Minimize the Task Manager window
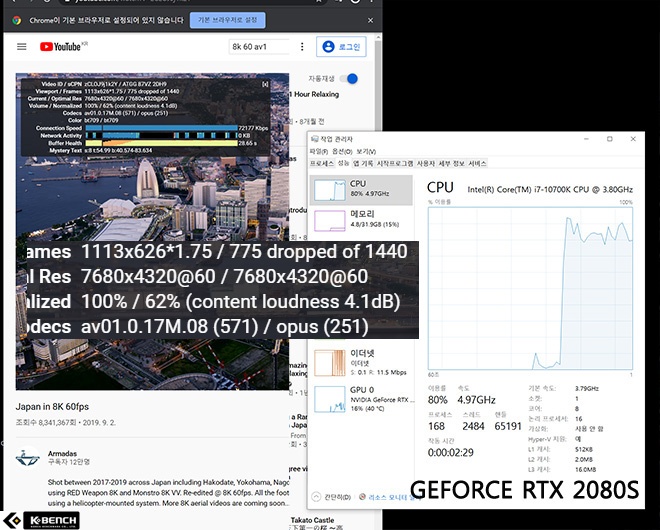660x530 pixels. (586, 139)
